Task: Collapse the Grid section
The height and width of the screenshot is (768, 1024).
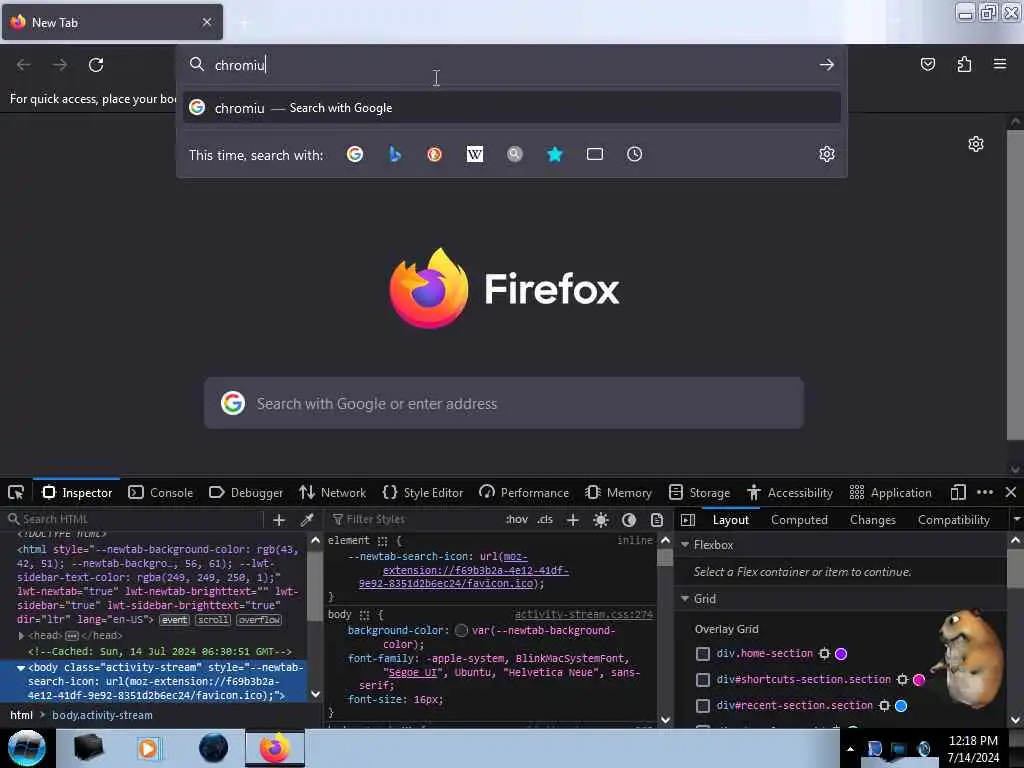Action: pos(685,599)
